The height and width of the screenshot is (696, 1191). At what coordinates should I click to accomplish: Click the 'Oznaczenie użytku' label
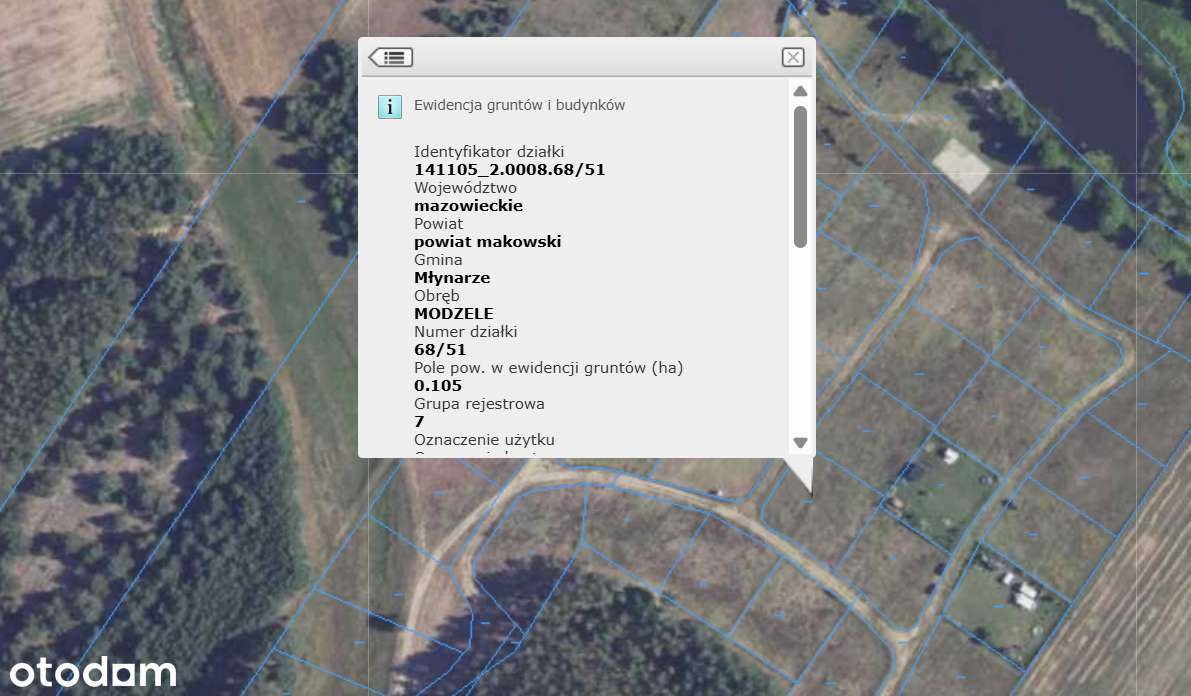[484, 440]
